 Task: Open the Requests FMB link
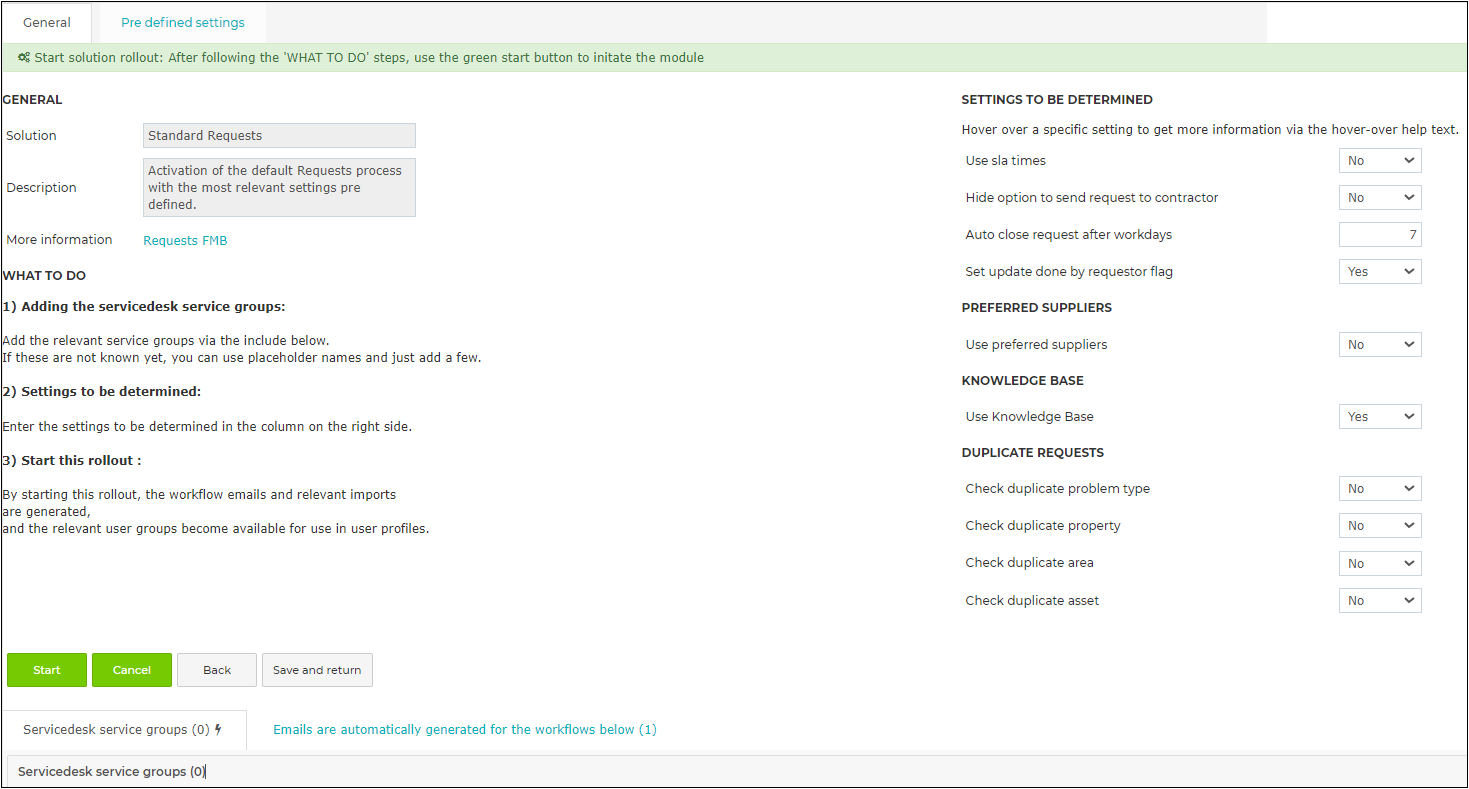click(x=185, y=240)
